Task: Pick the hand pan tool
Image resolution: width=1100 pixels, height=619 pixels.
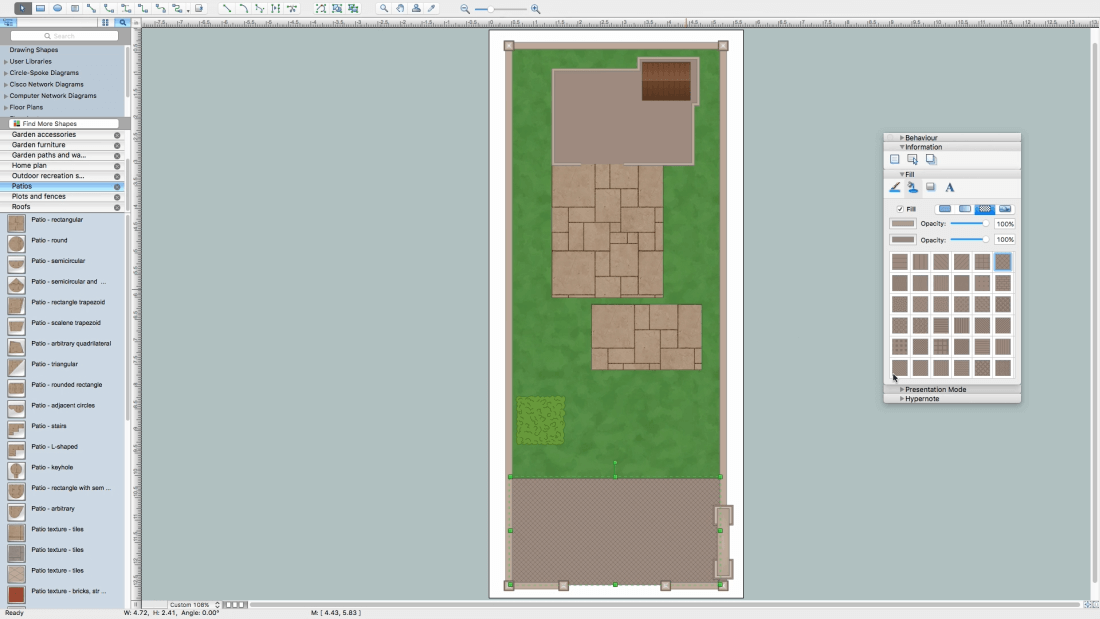Action: [x=400, y=8]
